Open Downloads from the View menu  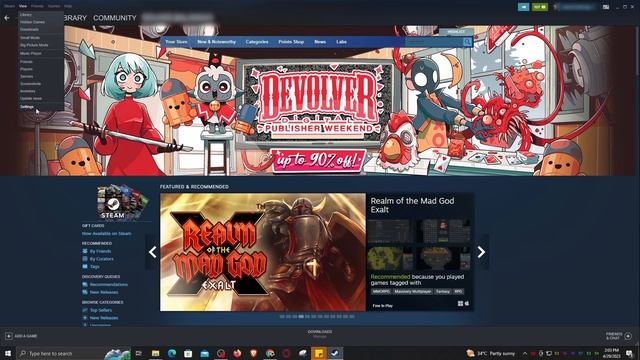[x=29, y=29]
